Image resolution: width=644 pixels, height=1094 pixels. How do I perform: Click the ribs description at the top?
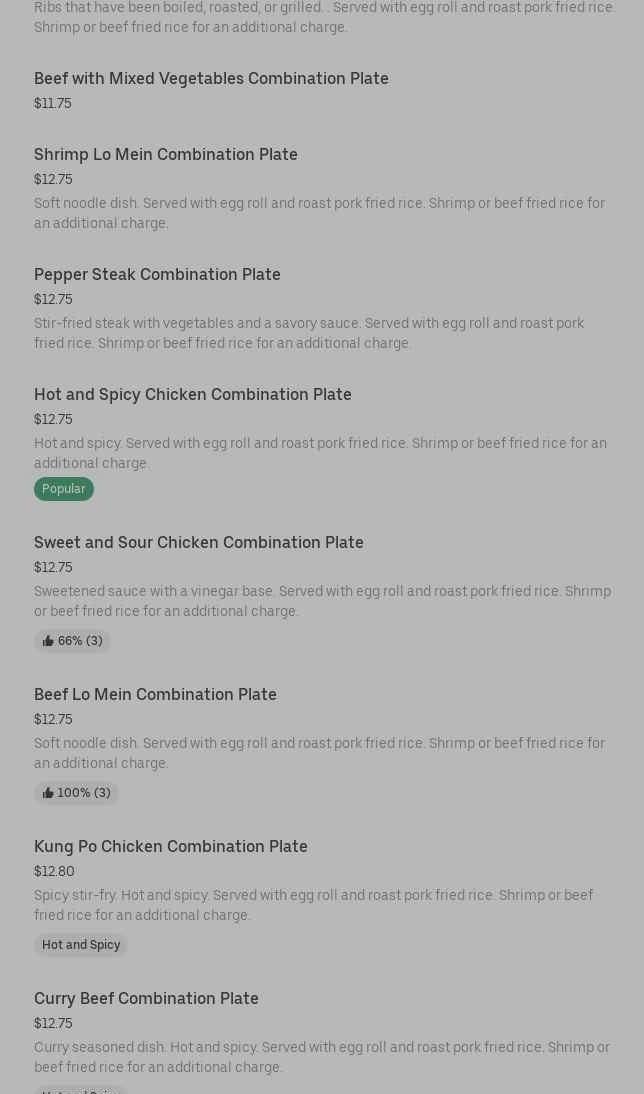324,17
